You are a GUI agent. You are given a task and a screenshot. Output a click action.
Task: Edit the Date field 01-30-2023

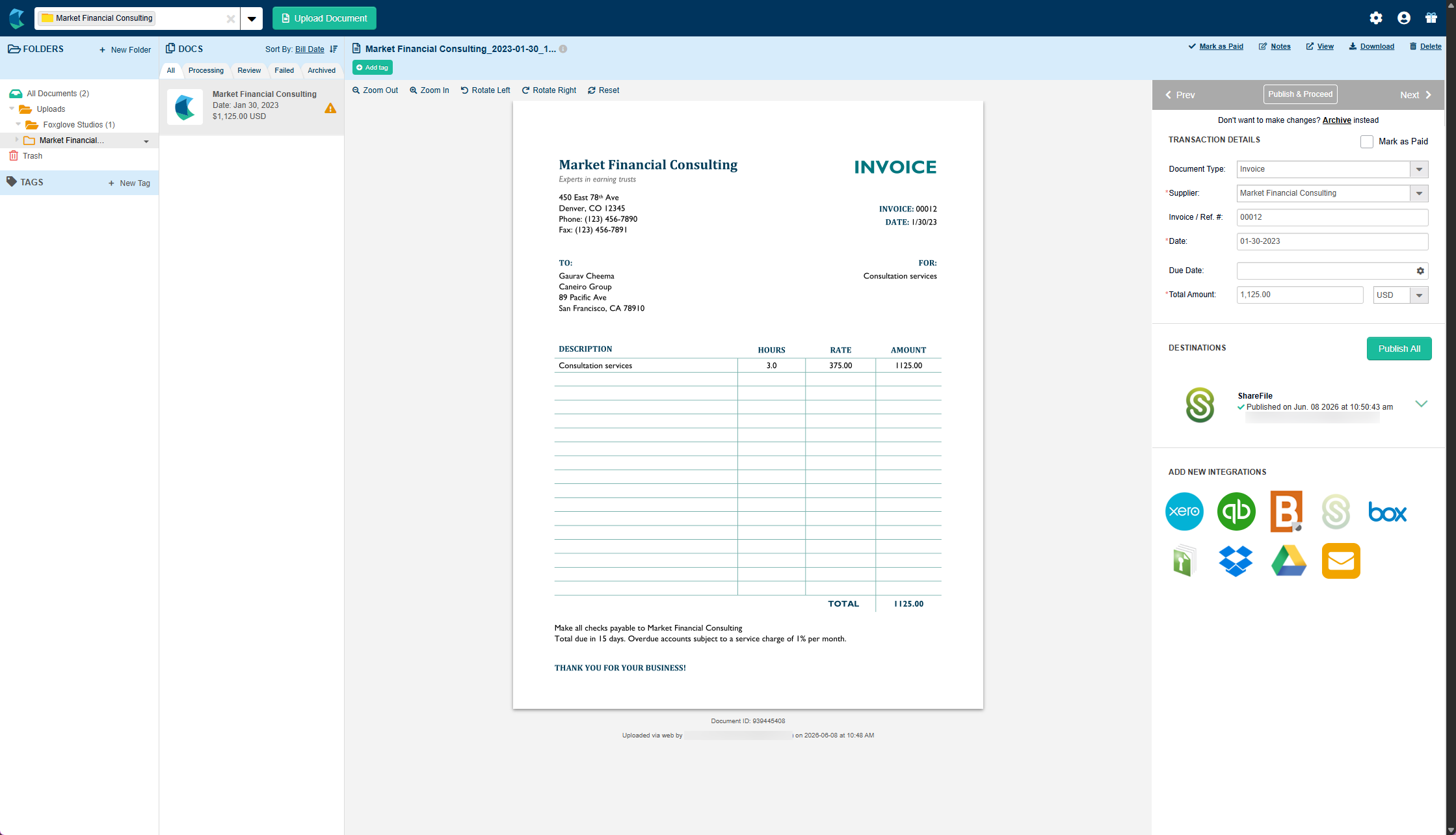tap(1332, 241)
